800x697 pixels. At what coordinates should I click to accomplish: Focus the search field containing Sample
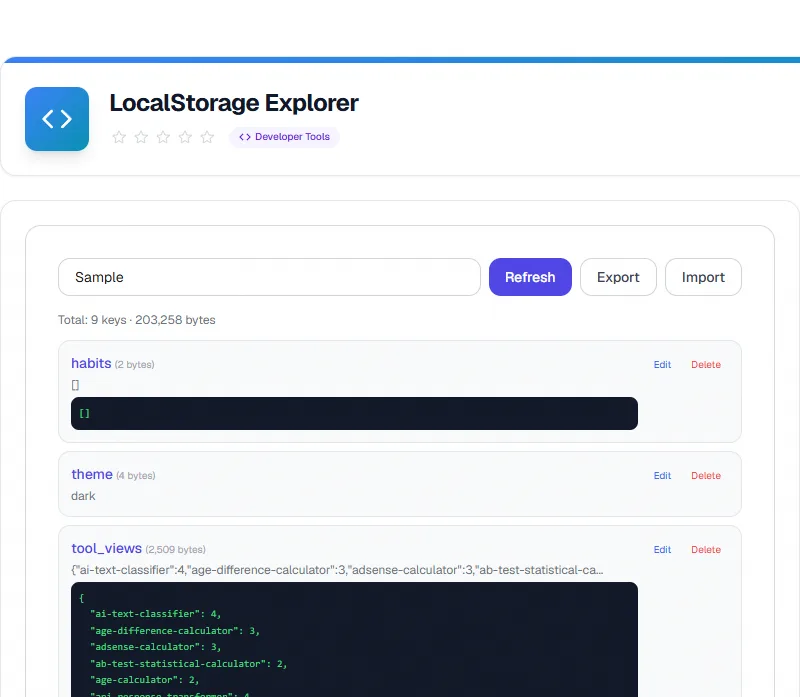[x=269, y=277]
